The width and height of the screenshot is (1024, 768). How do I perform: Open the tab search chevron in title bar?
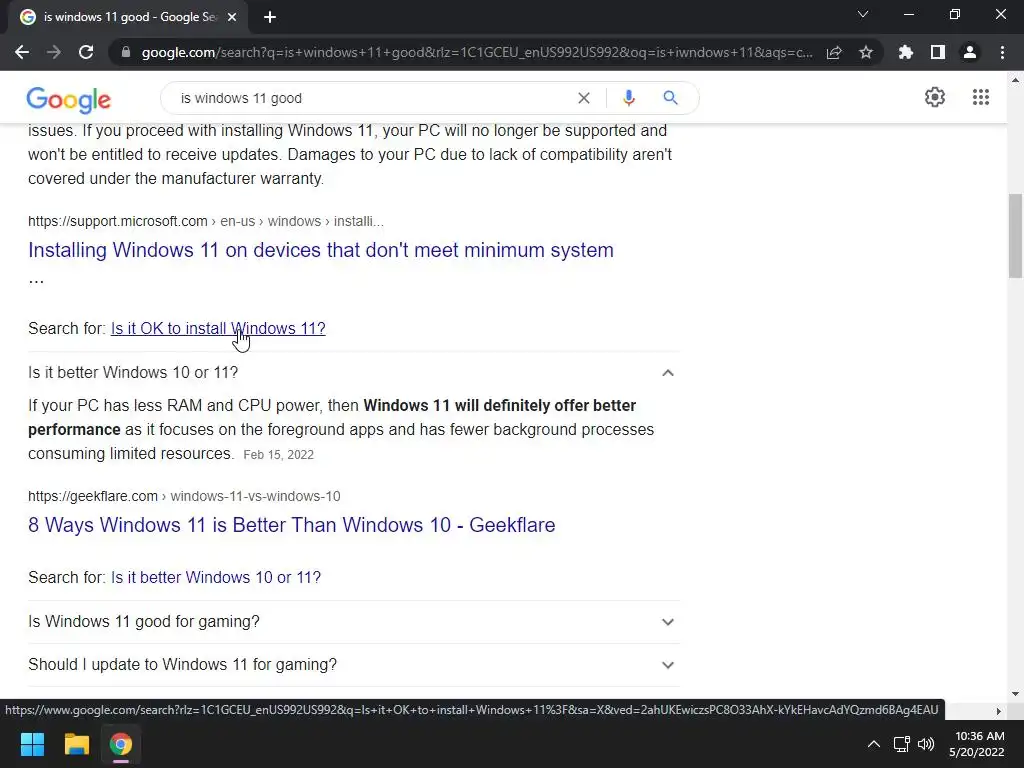pos(863,14)
